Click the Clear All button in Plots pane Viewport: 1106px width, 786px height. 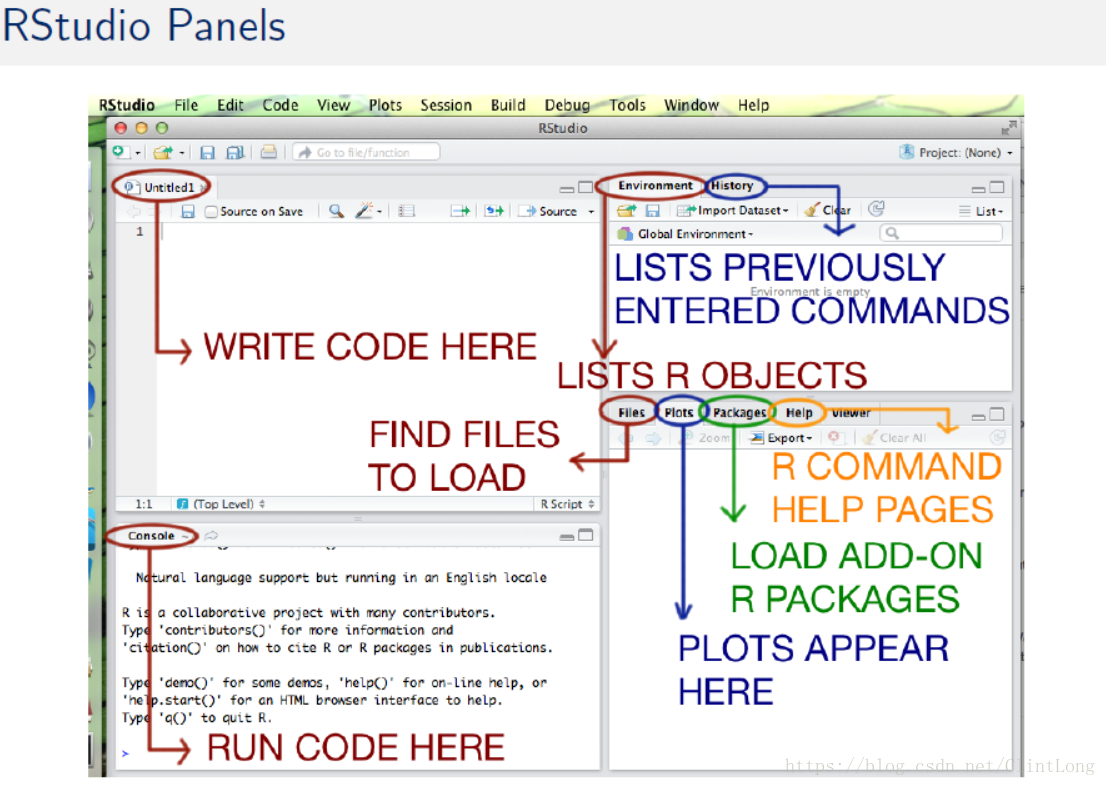tap(894, 438)
